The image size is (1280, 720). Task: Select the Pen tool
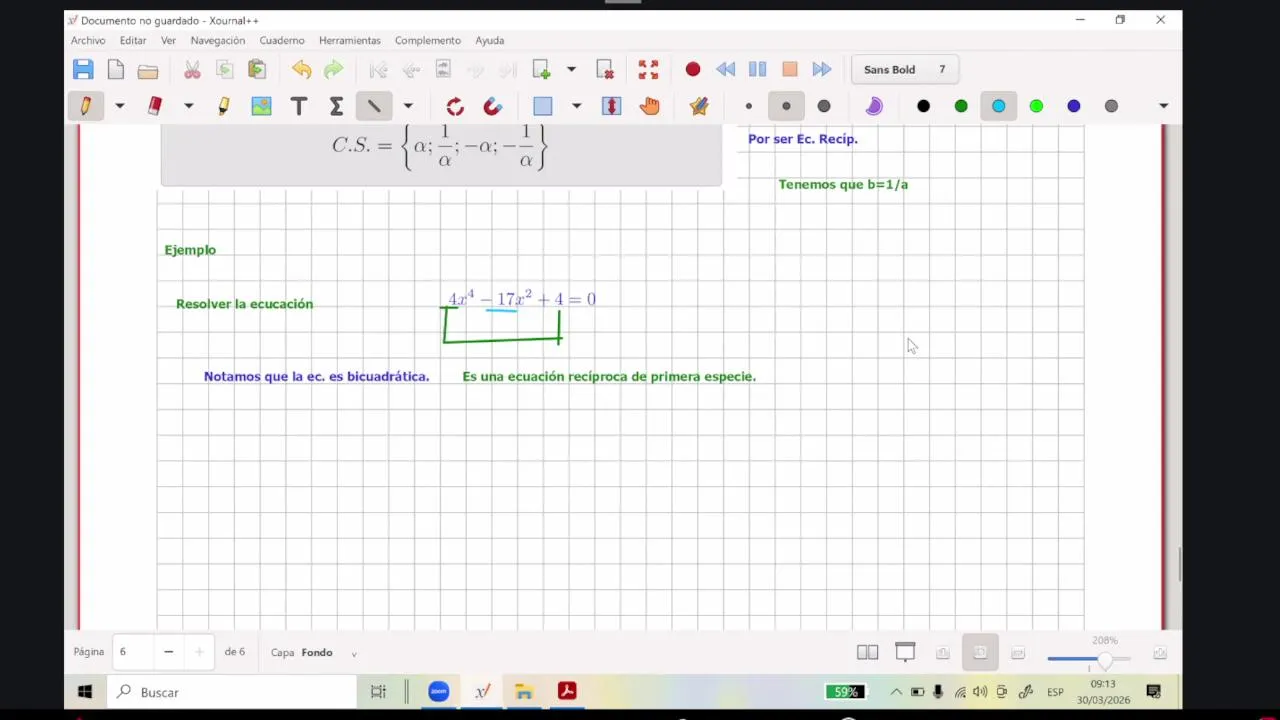86,106
